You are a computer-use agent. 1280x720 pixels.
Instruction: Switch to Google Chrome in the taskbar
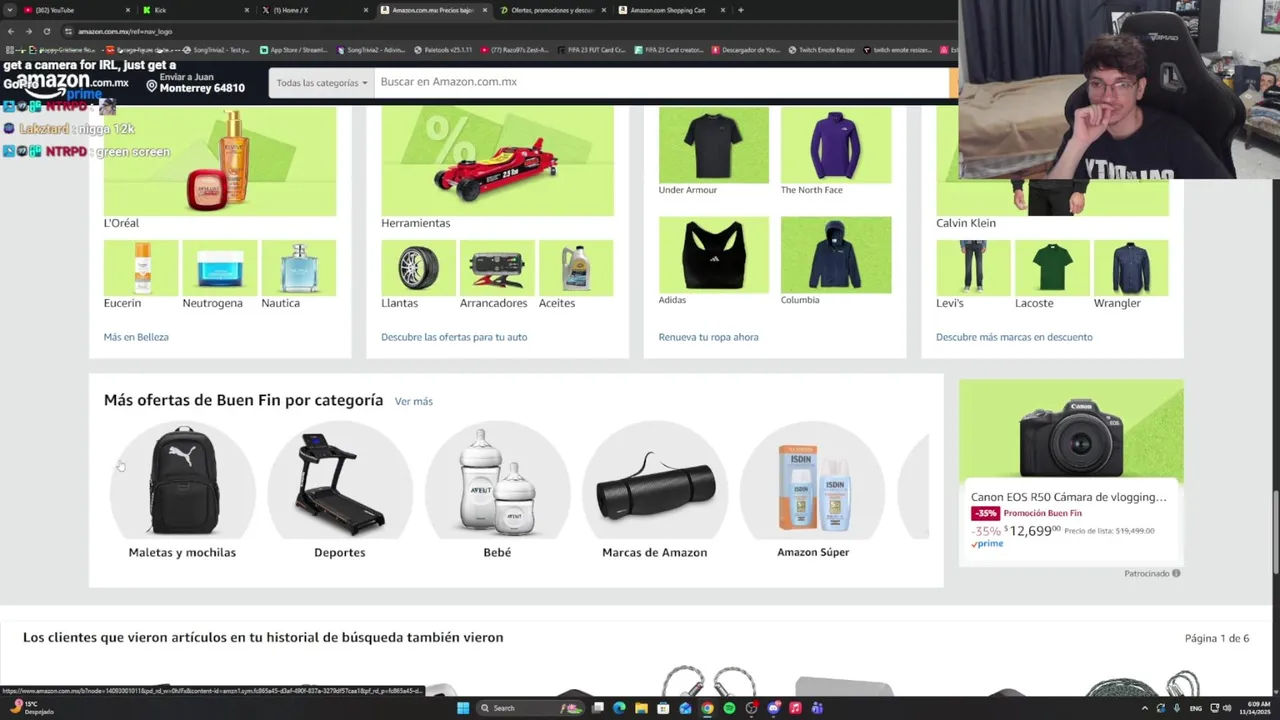(707, 708)
